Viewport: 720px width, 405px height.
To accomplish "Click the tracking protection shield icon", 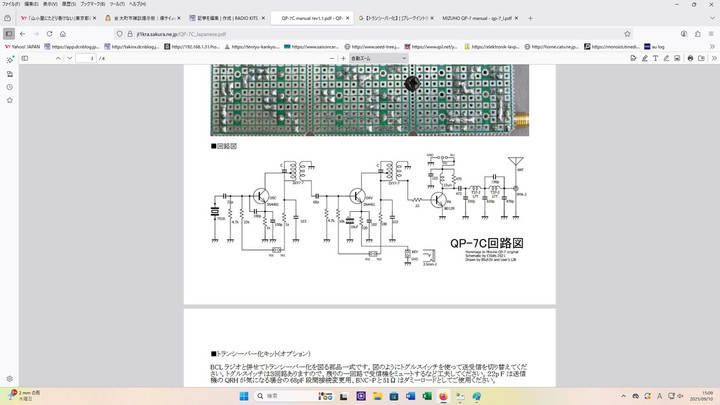I will pos(120,34).
